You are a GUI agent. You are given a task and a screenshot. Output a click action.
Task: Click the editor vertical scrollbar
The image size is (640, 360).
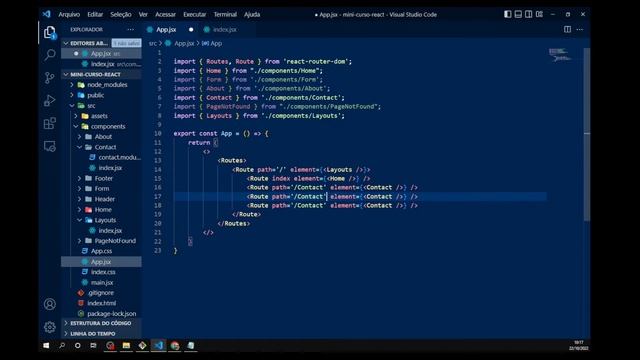coord(587,134)
